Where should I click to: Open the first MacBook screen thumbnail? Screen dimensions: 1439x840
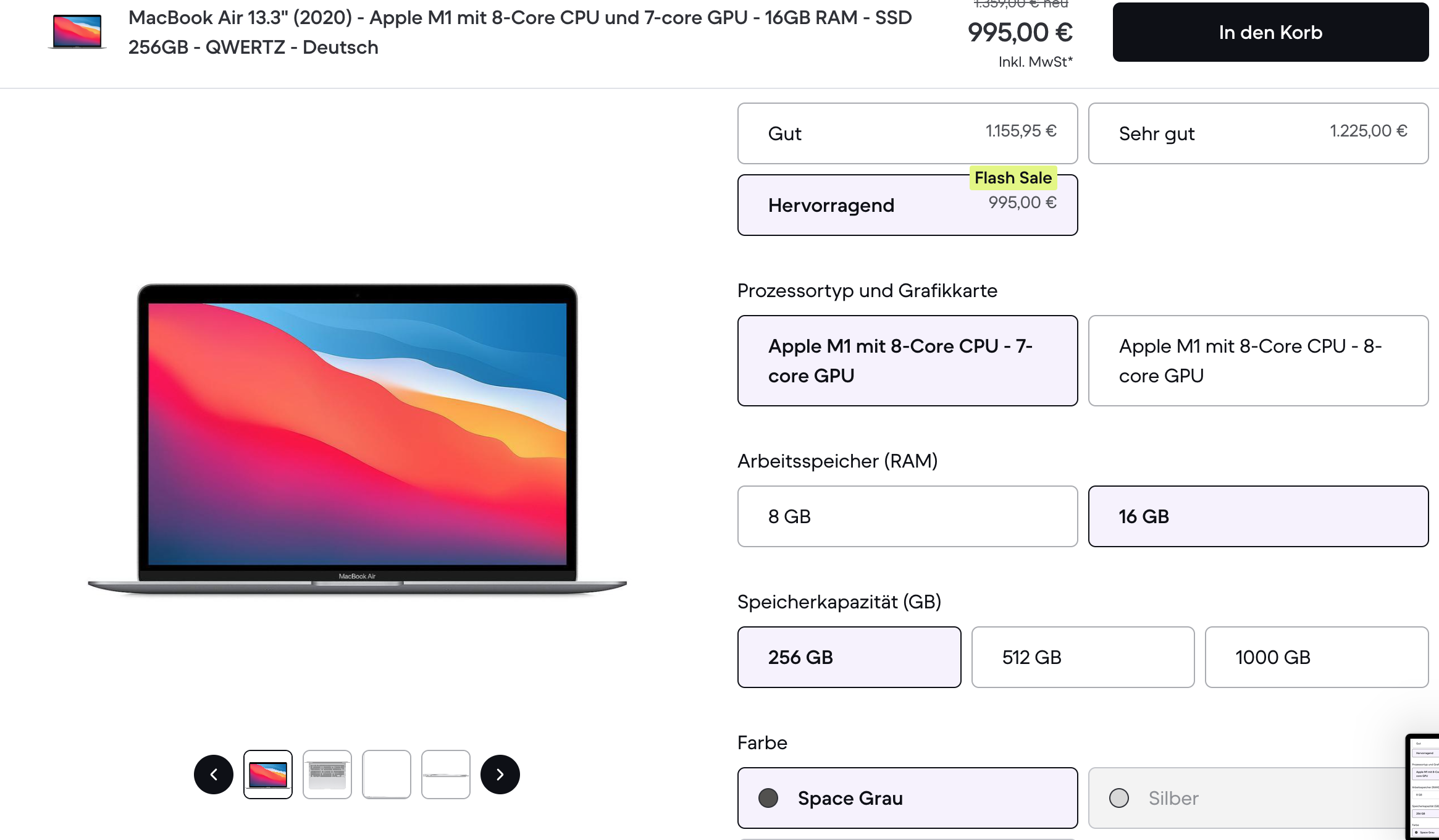[268, 774]
